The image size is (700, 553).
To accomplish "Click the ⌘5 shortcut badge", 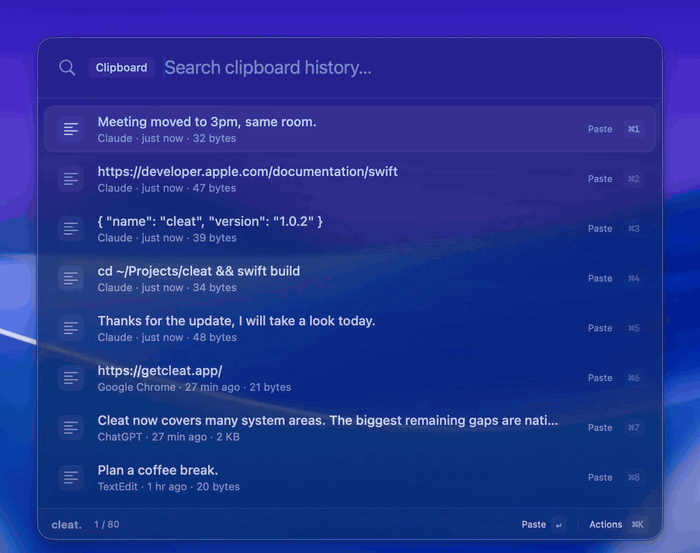I will coord(633,328).
